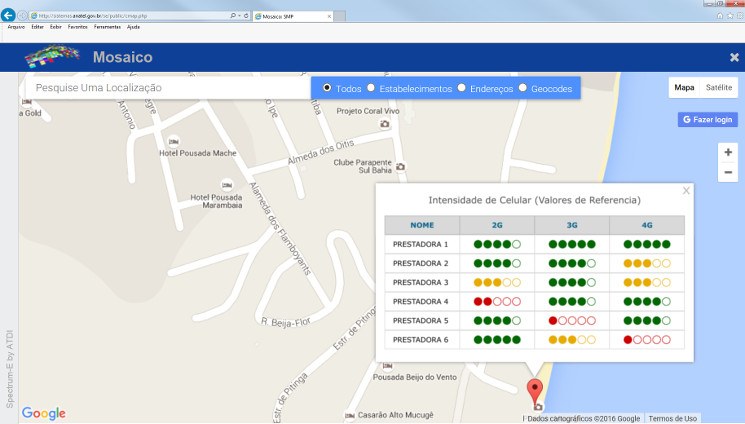Viewport: 745px width, 424px height.
Task: Click the Projeto Coral Vivo camera icon
Action: [385, 124]
